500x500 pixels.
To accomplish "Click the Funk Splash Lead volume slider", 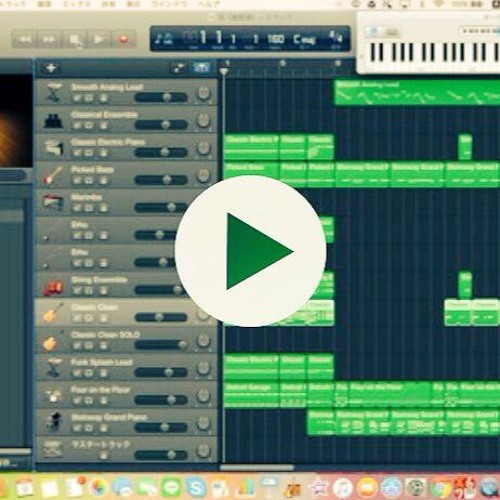I will click(161, 372).
